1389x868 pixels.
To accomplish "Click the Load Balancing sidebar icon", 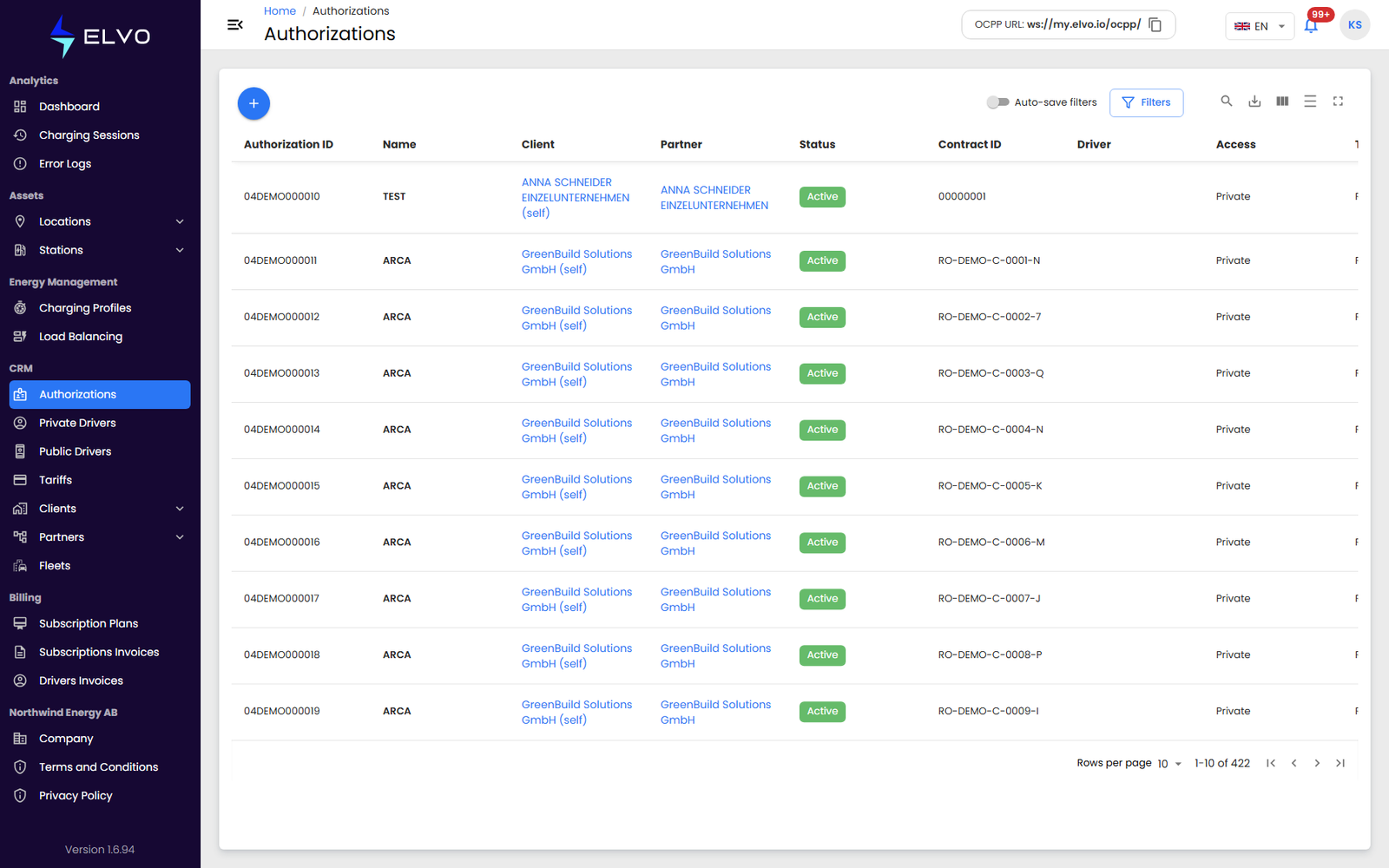I will point(20,337).
